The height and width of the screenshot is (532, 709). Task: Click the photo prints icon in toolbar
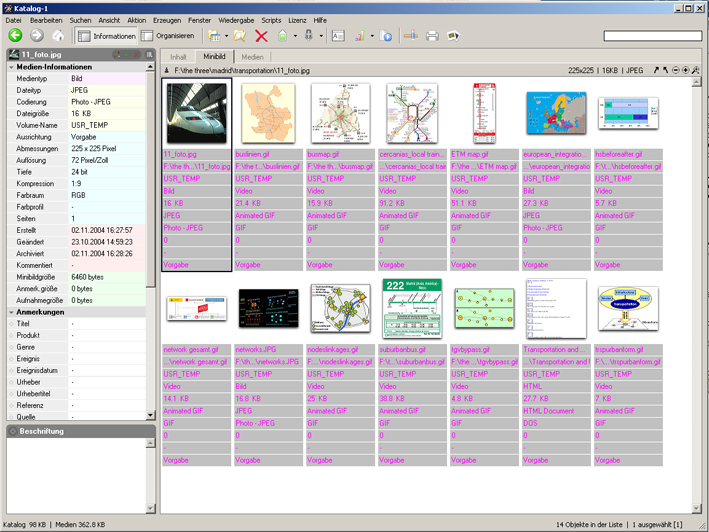pyautogui.click(x=454, y=36)
